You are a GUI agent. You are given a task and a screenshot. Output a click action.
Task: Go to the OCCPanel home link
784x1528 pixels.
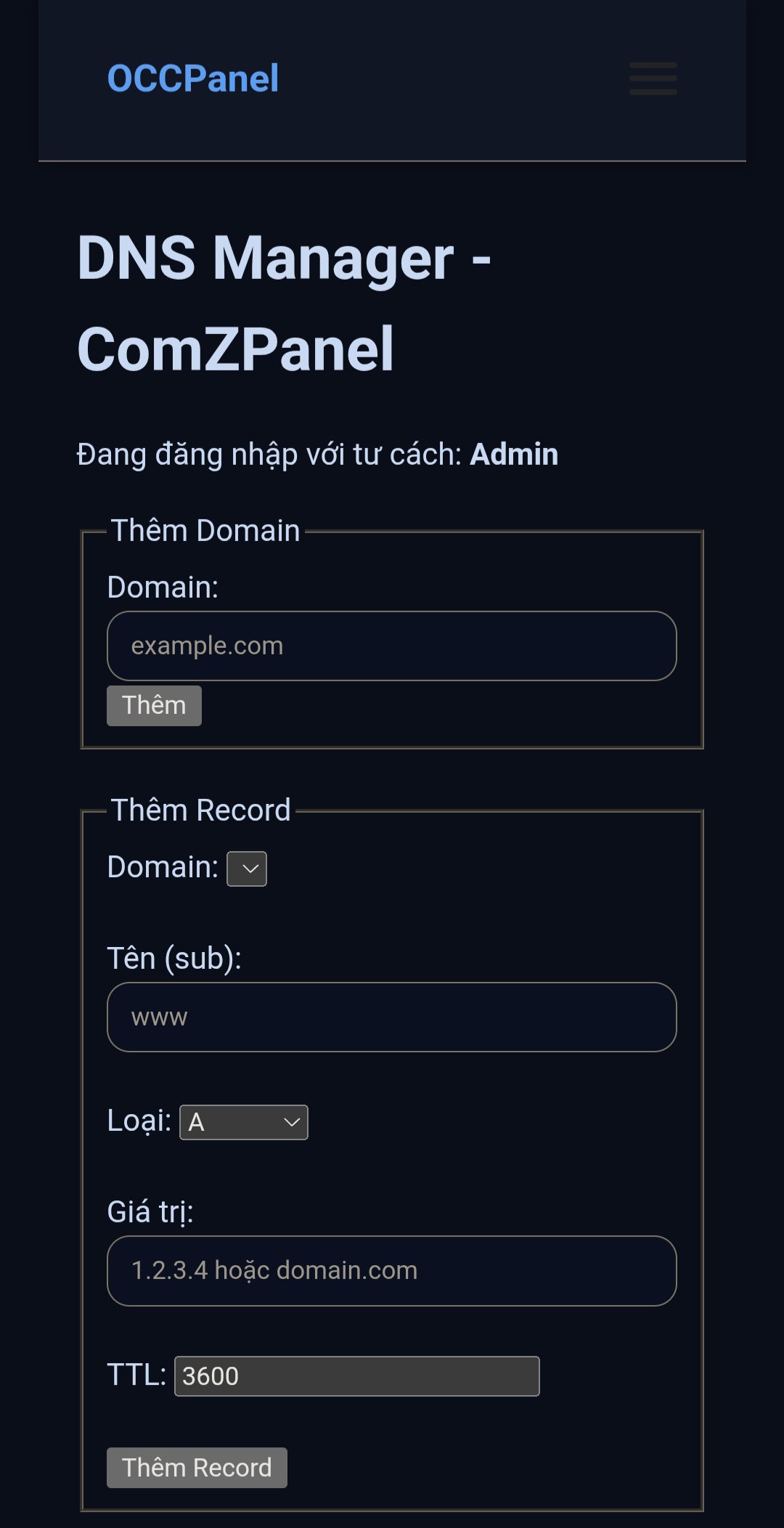pyautogui.click(x=193, y=78)
